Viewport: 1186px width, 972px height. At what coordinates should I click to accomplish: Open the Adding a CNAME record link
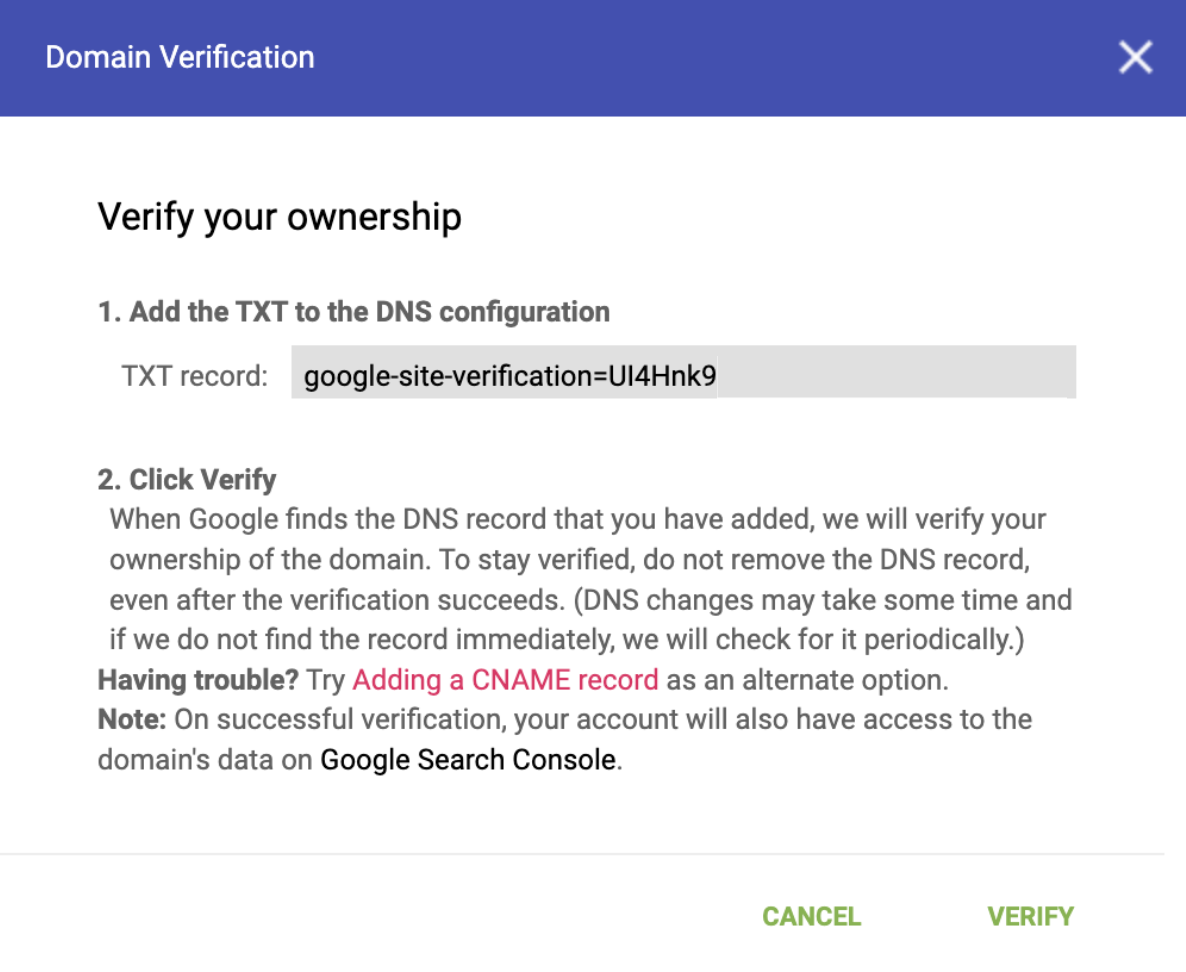pos(505,680)
